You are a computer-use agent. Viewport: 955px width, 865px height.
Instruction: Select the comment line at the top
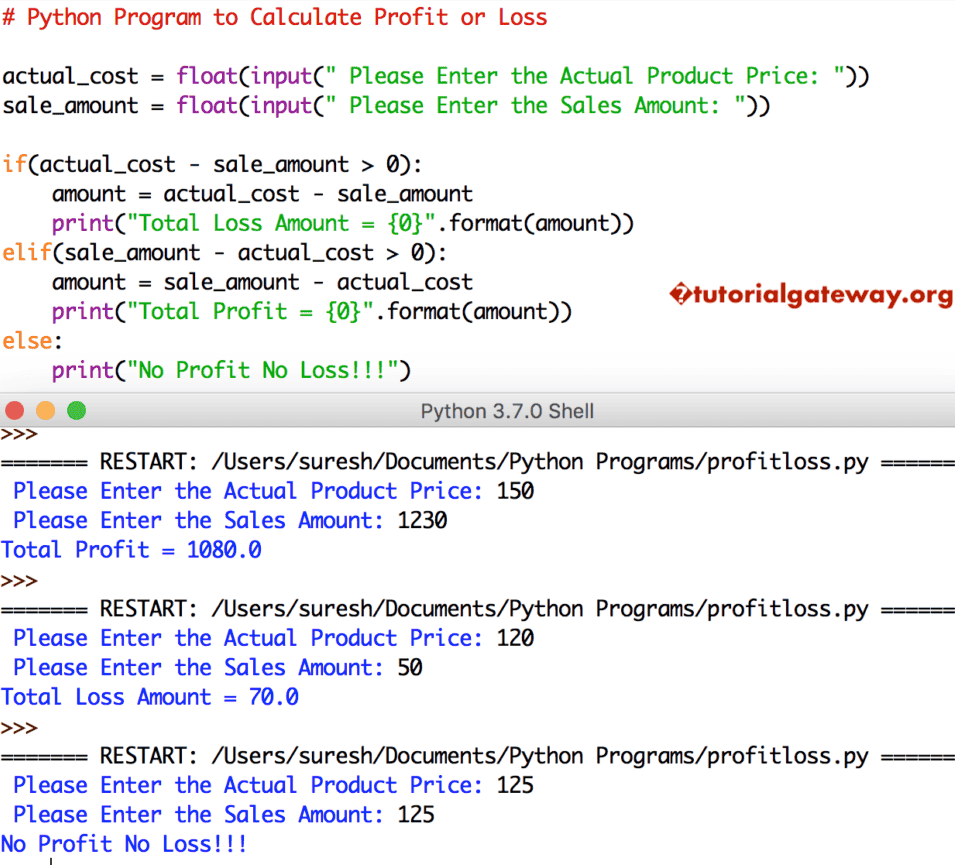tap(276, 17)
